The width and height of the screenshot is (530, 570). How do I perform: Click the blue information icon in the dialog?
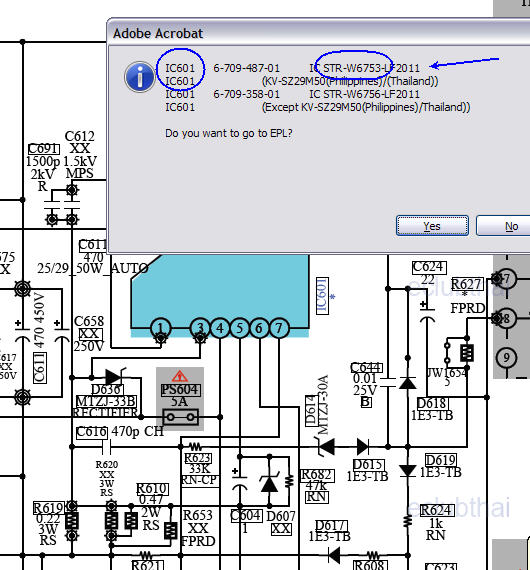point(140,77)
